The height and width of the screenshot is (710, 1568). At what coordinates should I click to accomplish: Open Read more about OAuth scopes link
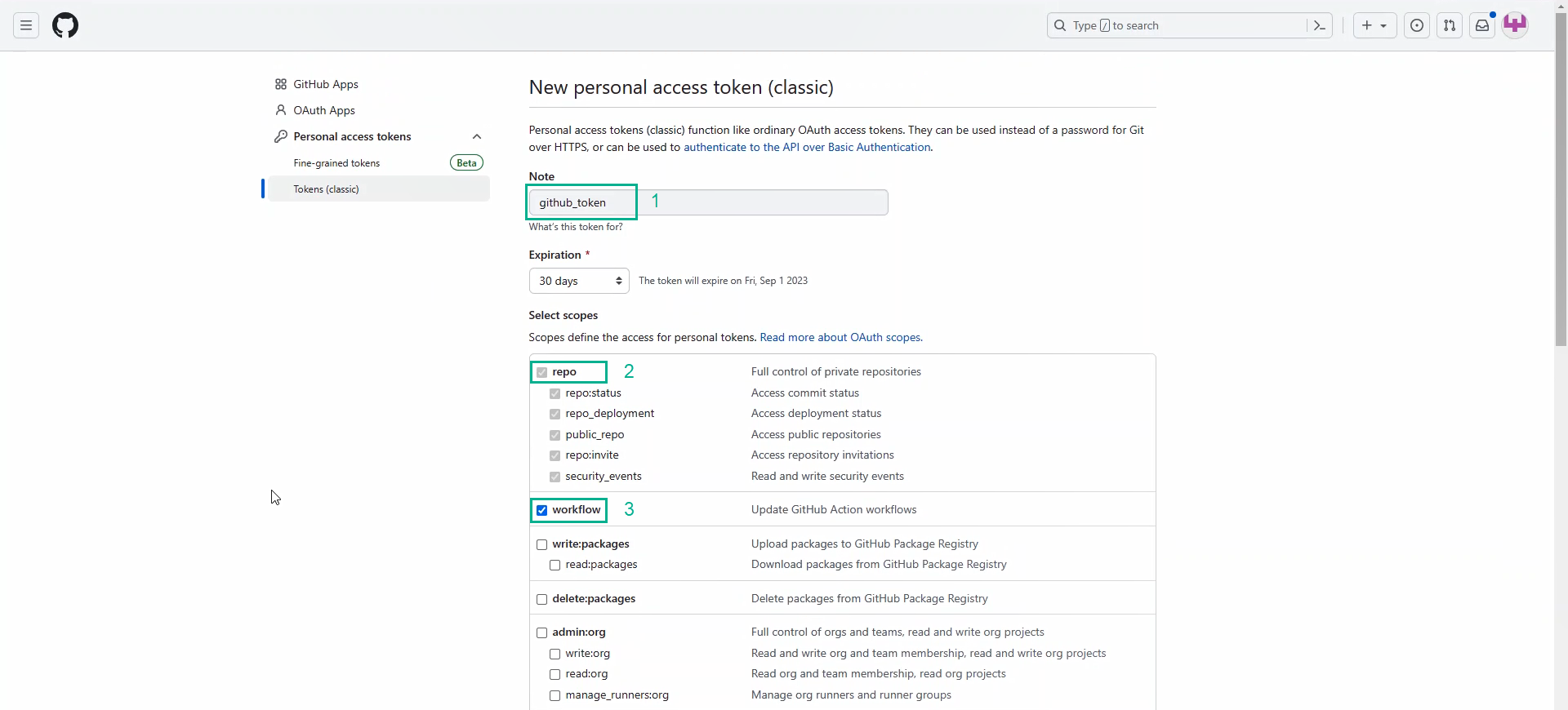[840, 337]
